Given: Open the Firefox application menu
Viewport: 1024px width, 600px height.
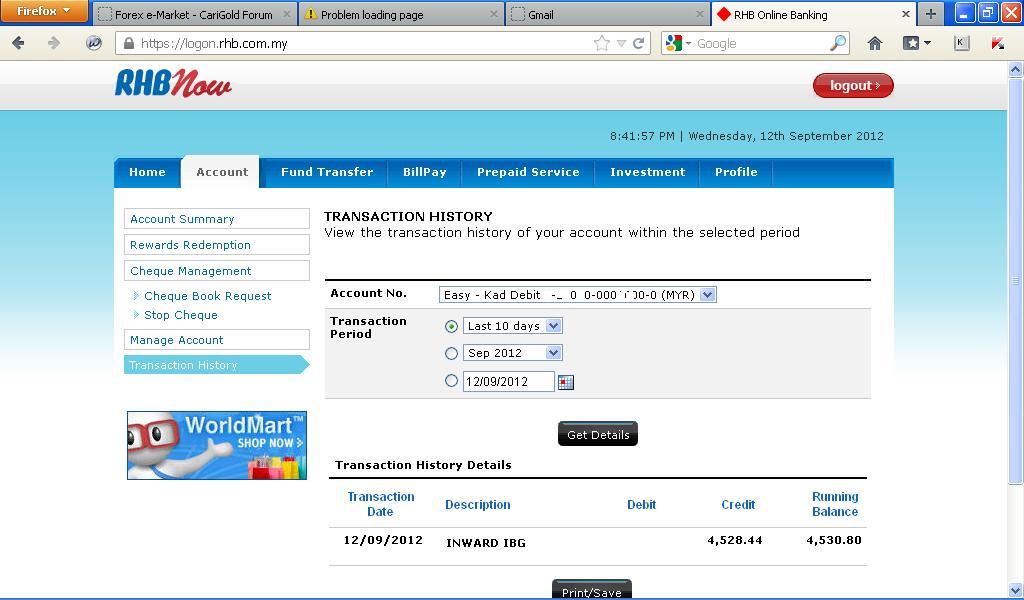Looking at the screenshot, I should pyautogui.click(x=44, y=11).
